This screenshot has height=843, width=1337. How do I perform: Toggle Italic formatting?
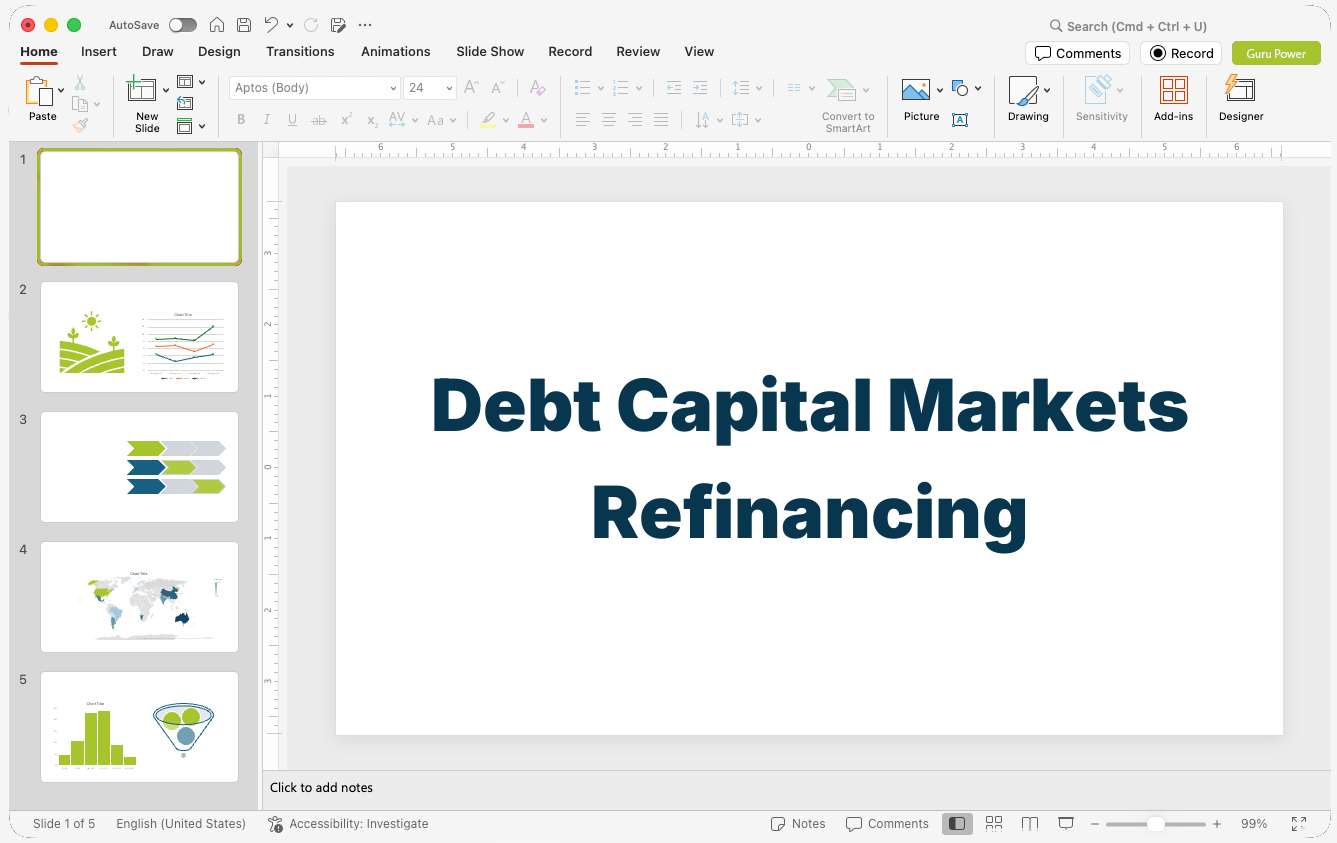[x=267, y=120]
